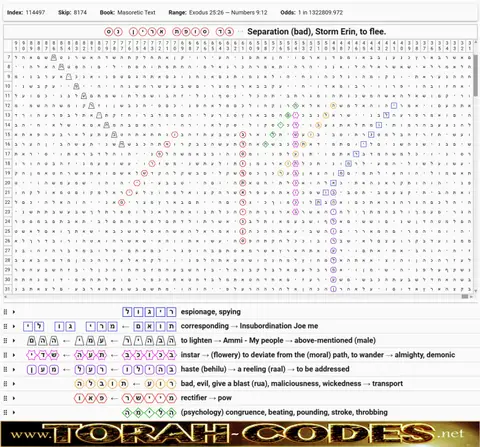480x447 pixels.
Task: Click grid row number 31
Action: click(x=8, y=289)
